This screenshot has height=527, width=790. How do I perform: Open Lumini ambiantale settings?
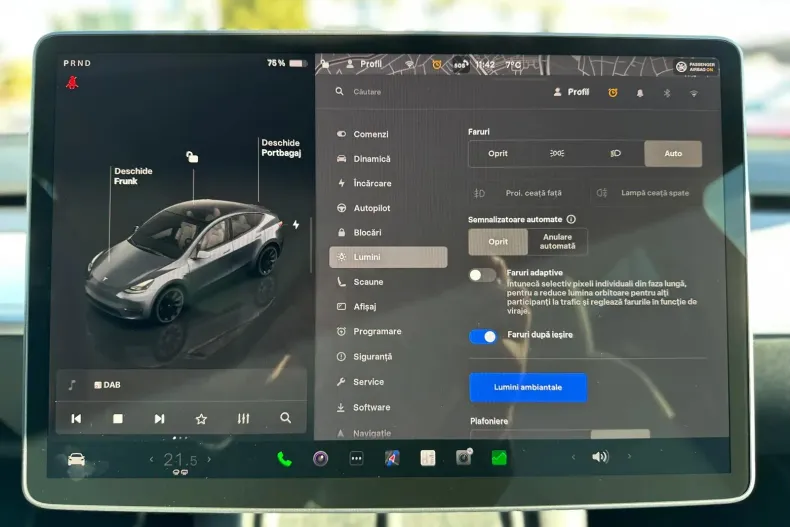[x=528, y=387]
